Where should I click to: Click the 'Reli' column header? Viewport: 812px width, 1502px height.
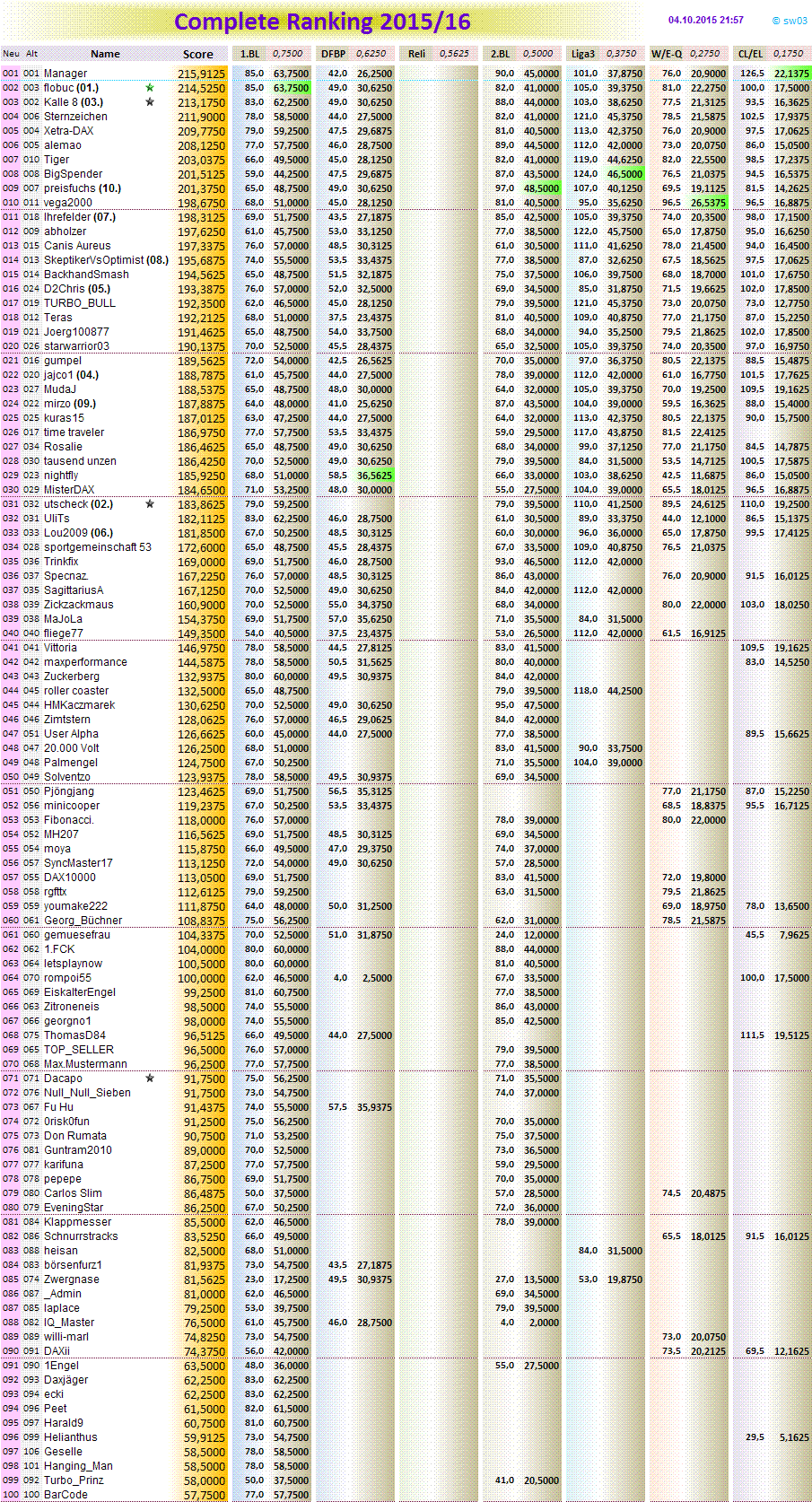click(416, 54)
